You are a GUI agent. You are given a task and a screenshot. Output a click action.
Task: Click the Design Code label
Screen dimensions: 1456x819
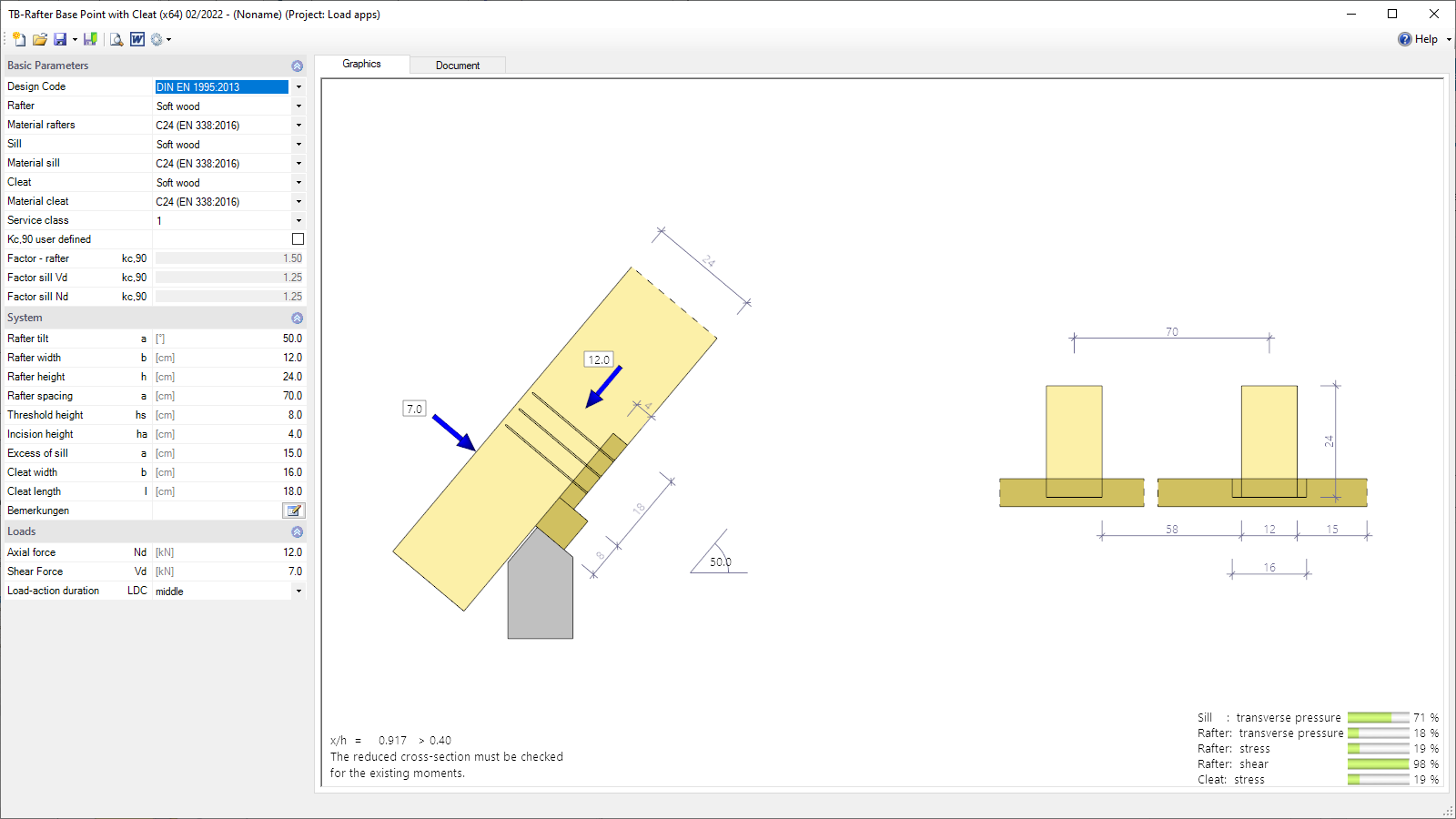pyautogui.click(x=36, y=86)
